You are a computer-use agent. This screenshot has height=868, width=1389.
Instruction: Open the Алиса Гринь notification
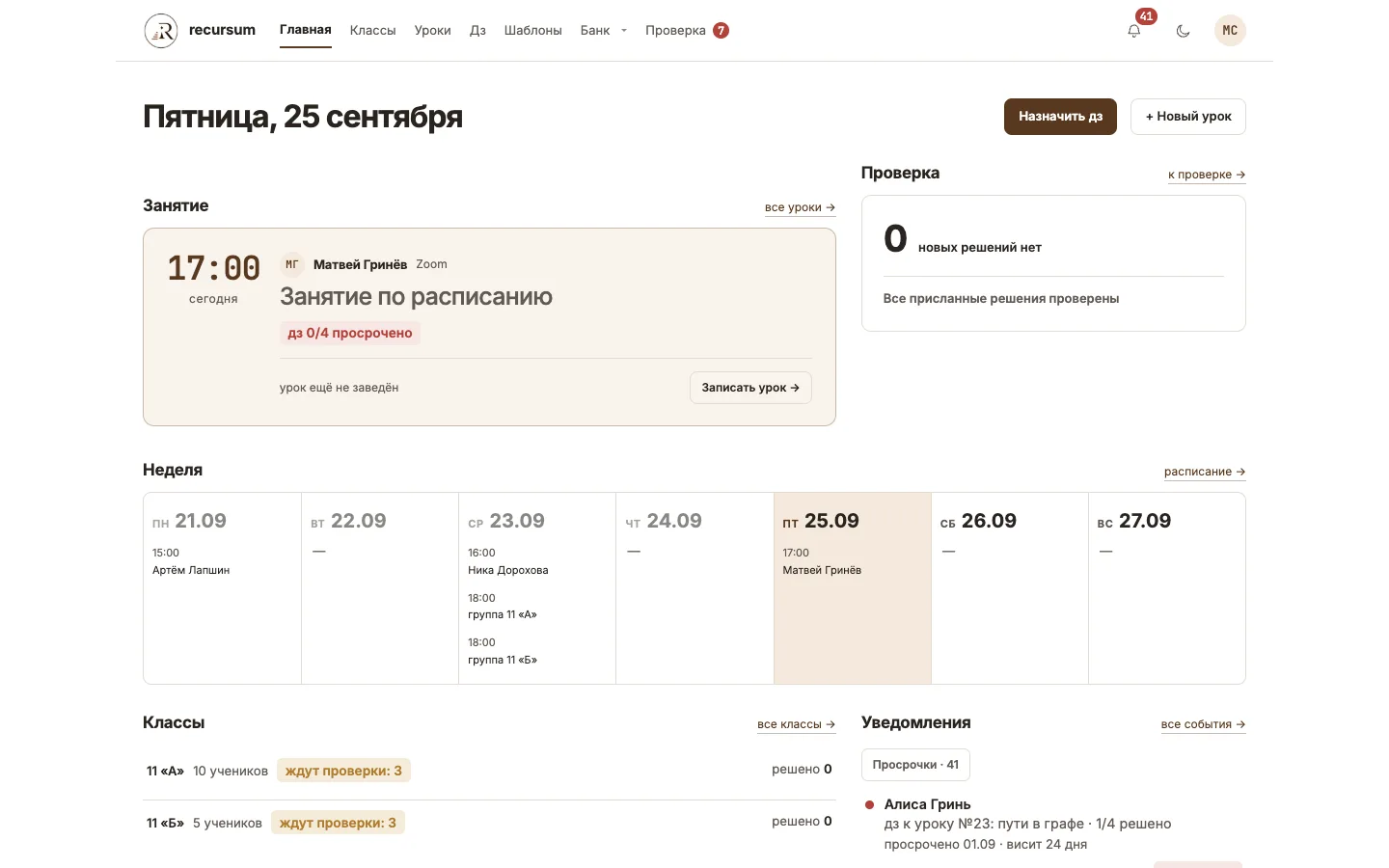[1053, 824]
